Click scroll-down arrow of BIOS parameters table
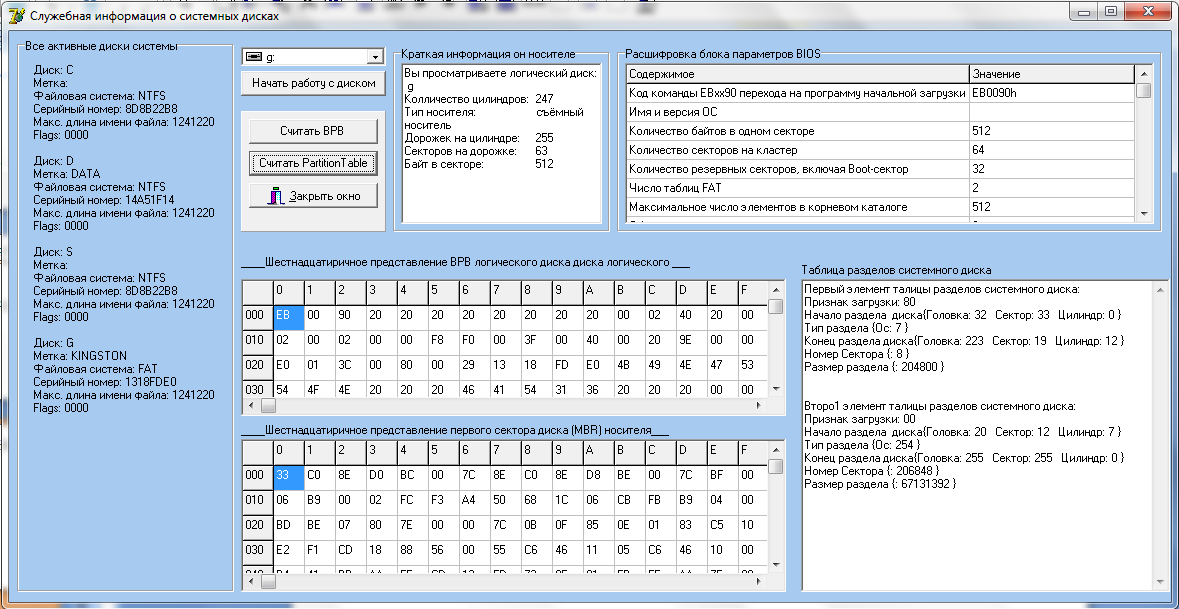Image resolution: width=1179 pixels, height=609 pixels. click(1143, 214)
